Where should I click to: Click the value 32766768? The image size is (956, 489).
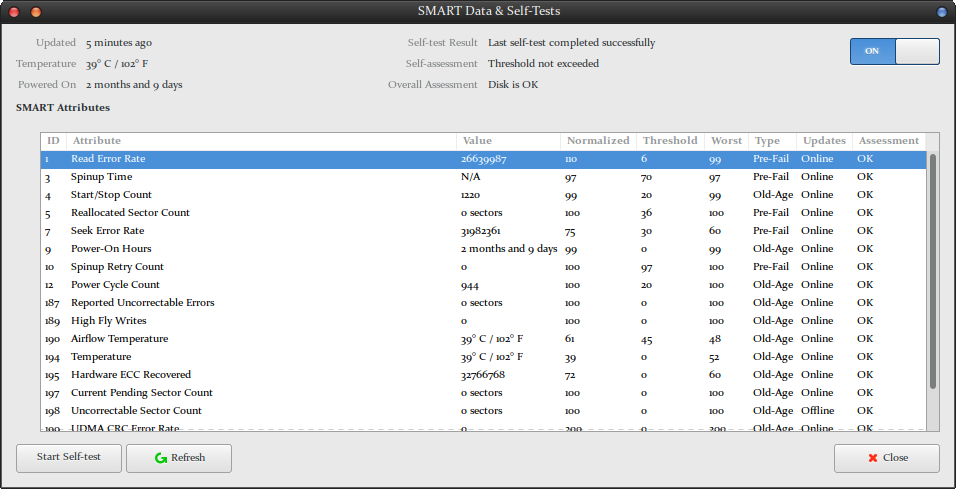[x=483, y=375]
